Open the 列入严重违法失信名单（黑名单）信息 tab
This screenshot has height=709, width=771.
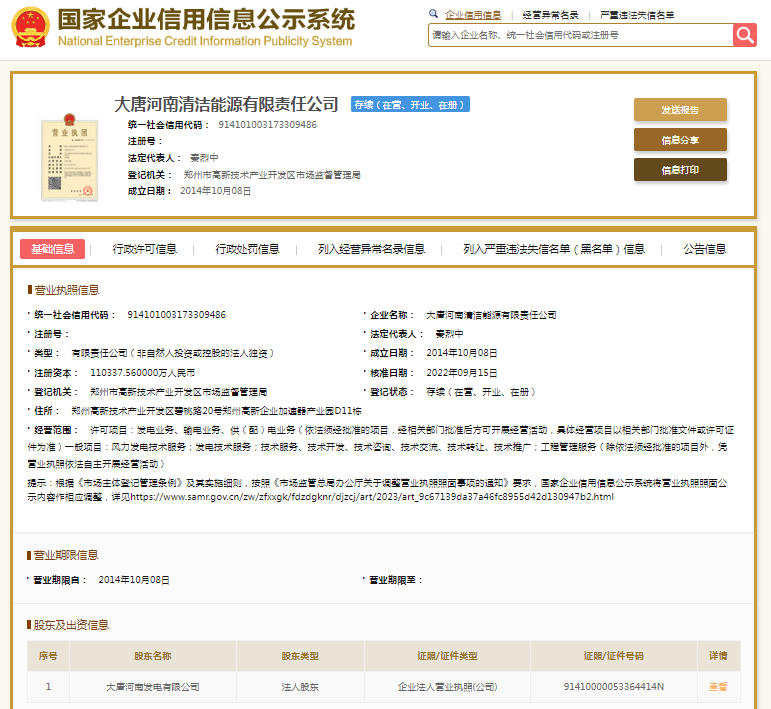click(x=554, y=249)
